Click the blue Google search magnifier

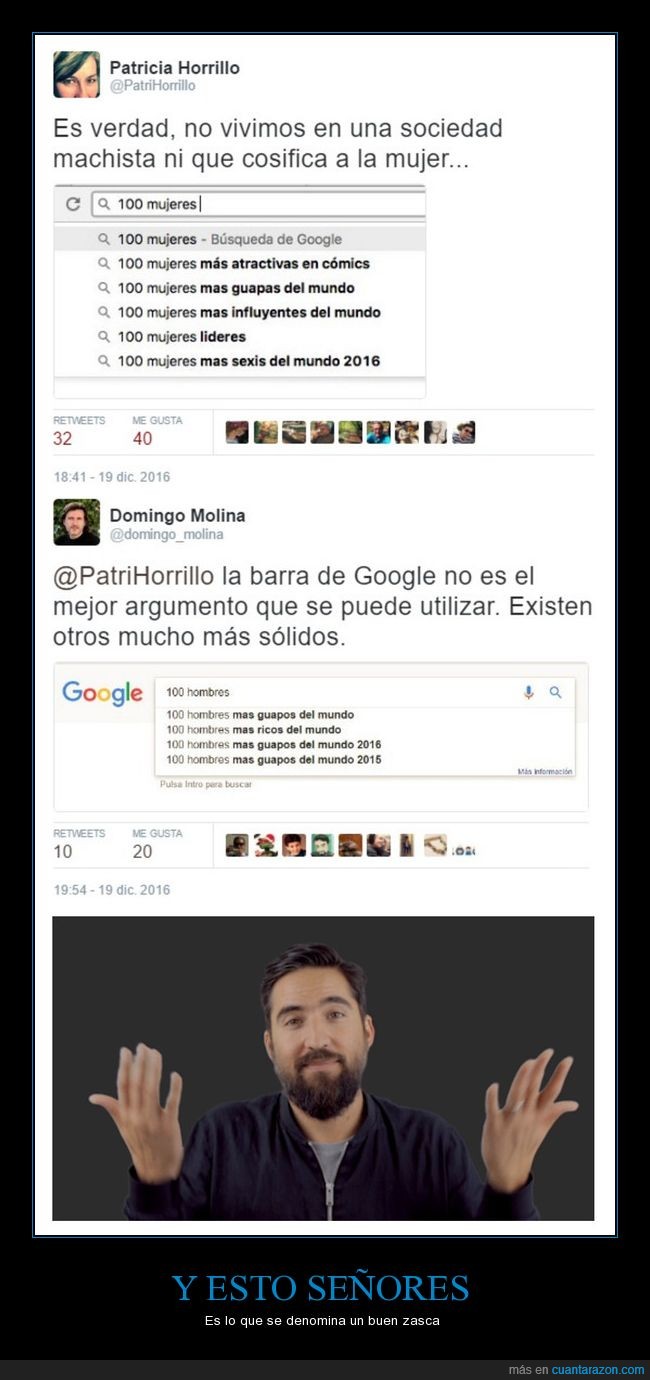tap(555, 692)
